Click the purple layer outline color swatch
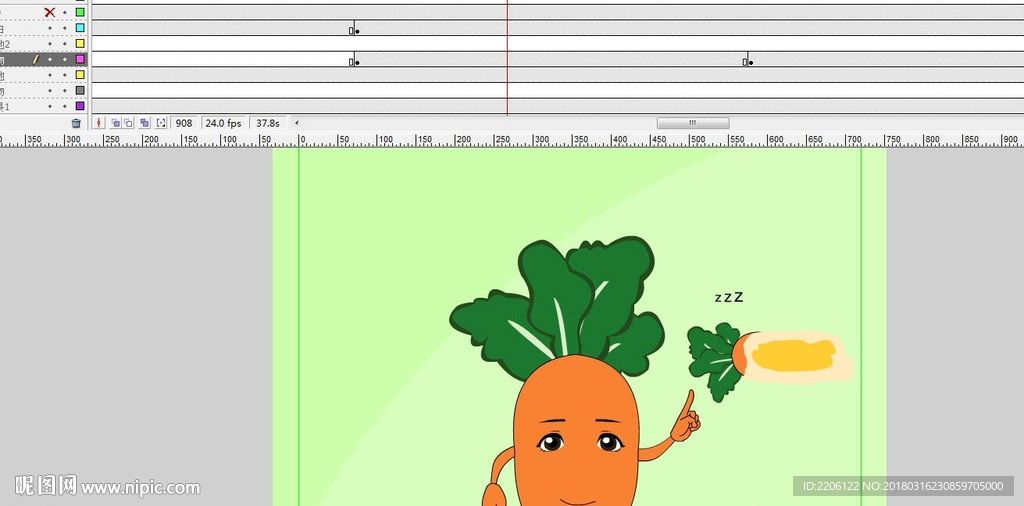 80,106
